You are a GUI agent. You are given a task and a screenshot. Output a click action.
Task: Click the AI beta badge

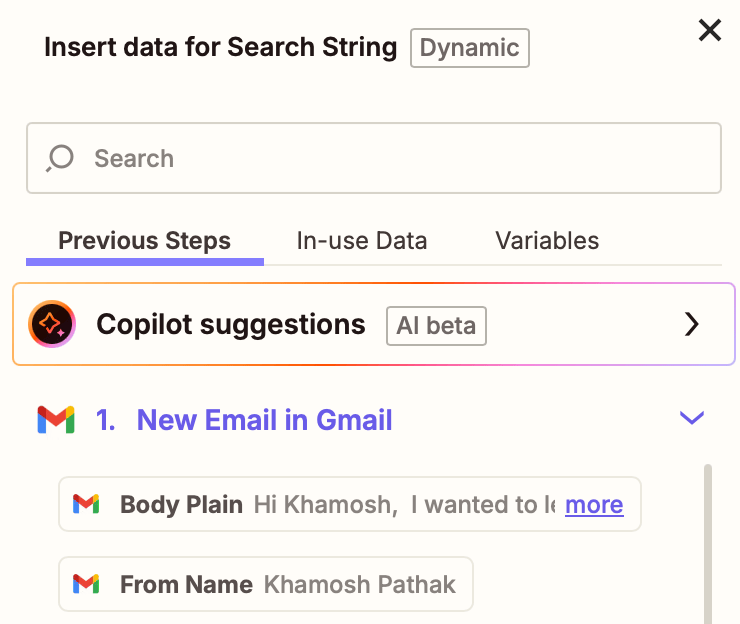[436, 325]
